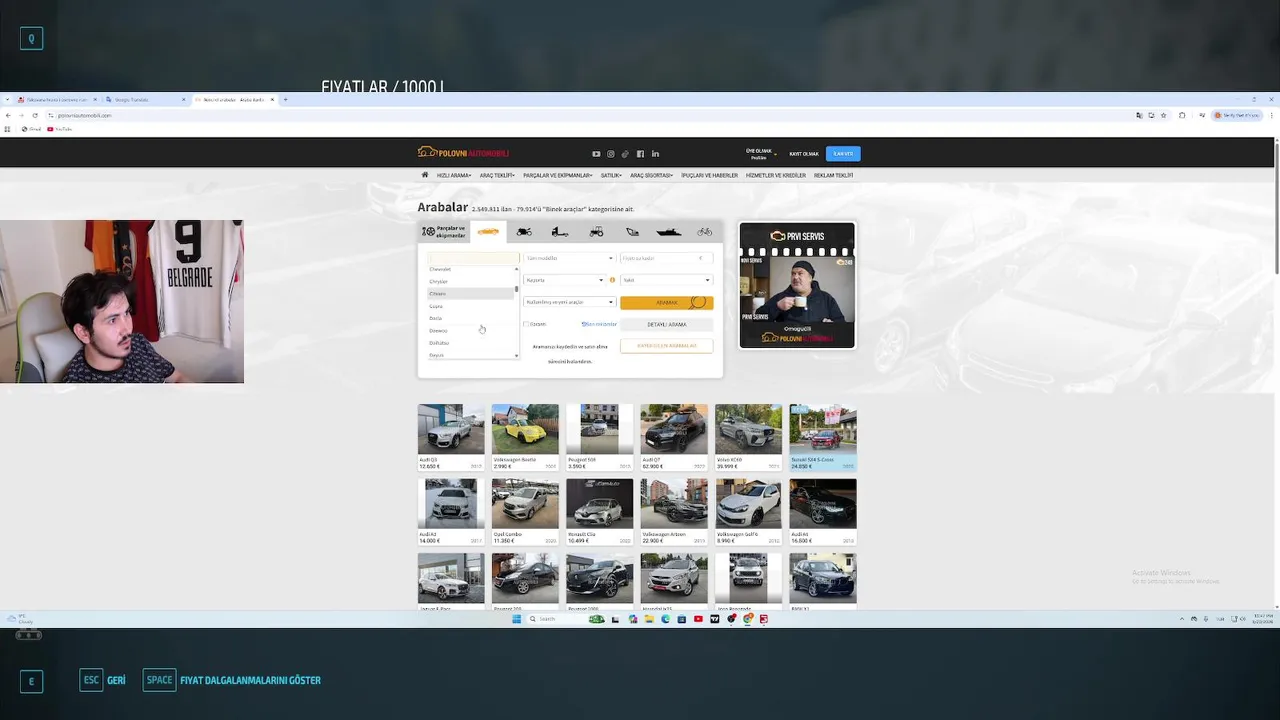Click the browser reload icon

pos(36,115)
